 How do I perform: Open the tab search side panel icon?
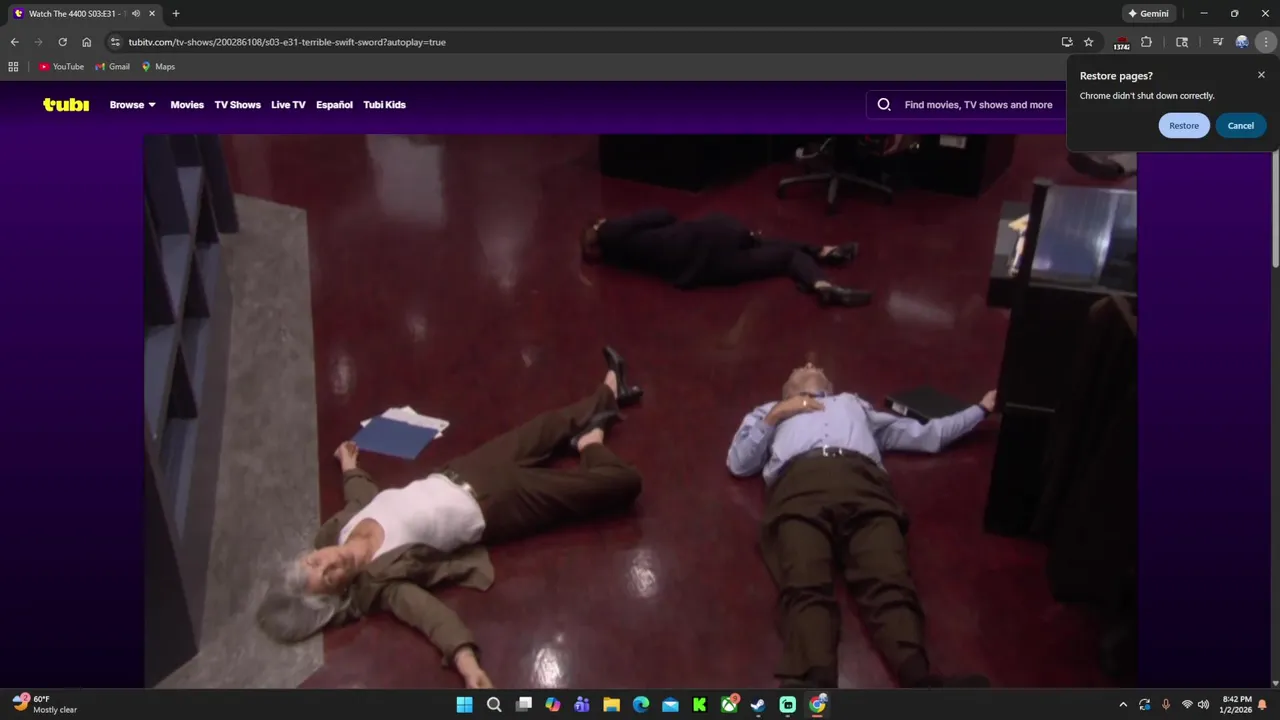(x=1182, y=42)
